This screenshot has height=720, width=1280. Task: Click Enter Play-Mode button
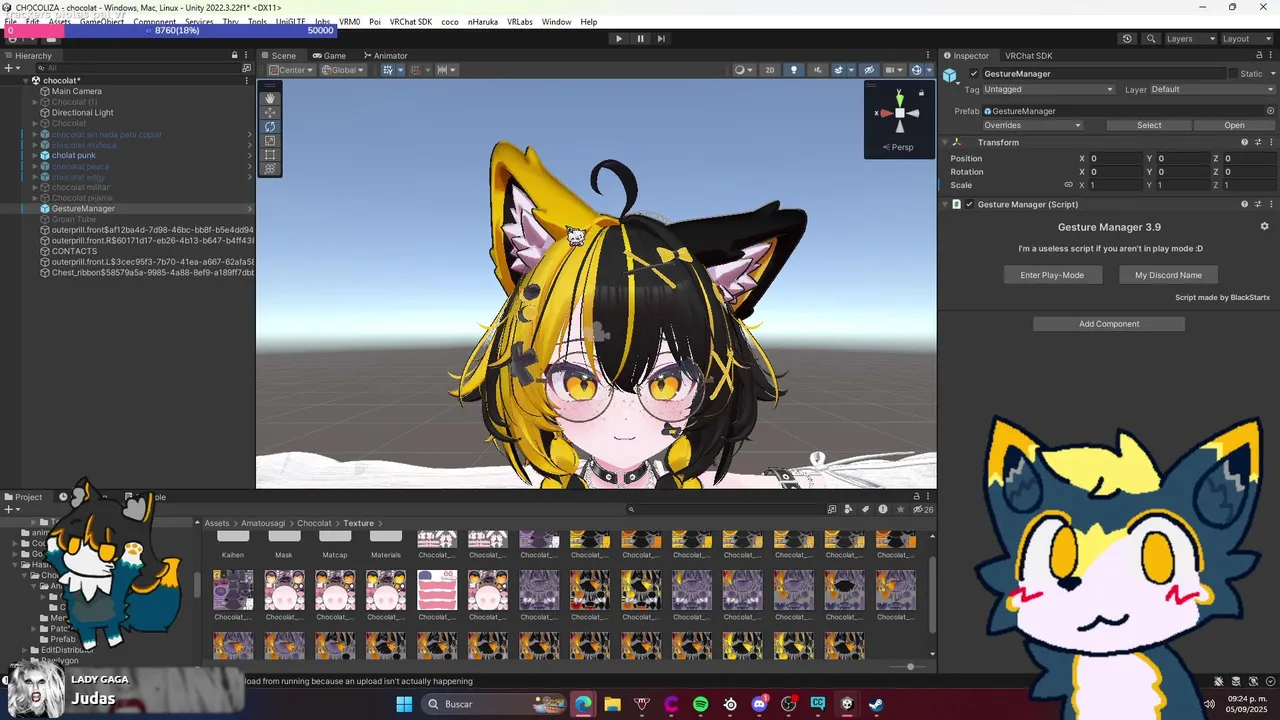[x=1052, y=275]
